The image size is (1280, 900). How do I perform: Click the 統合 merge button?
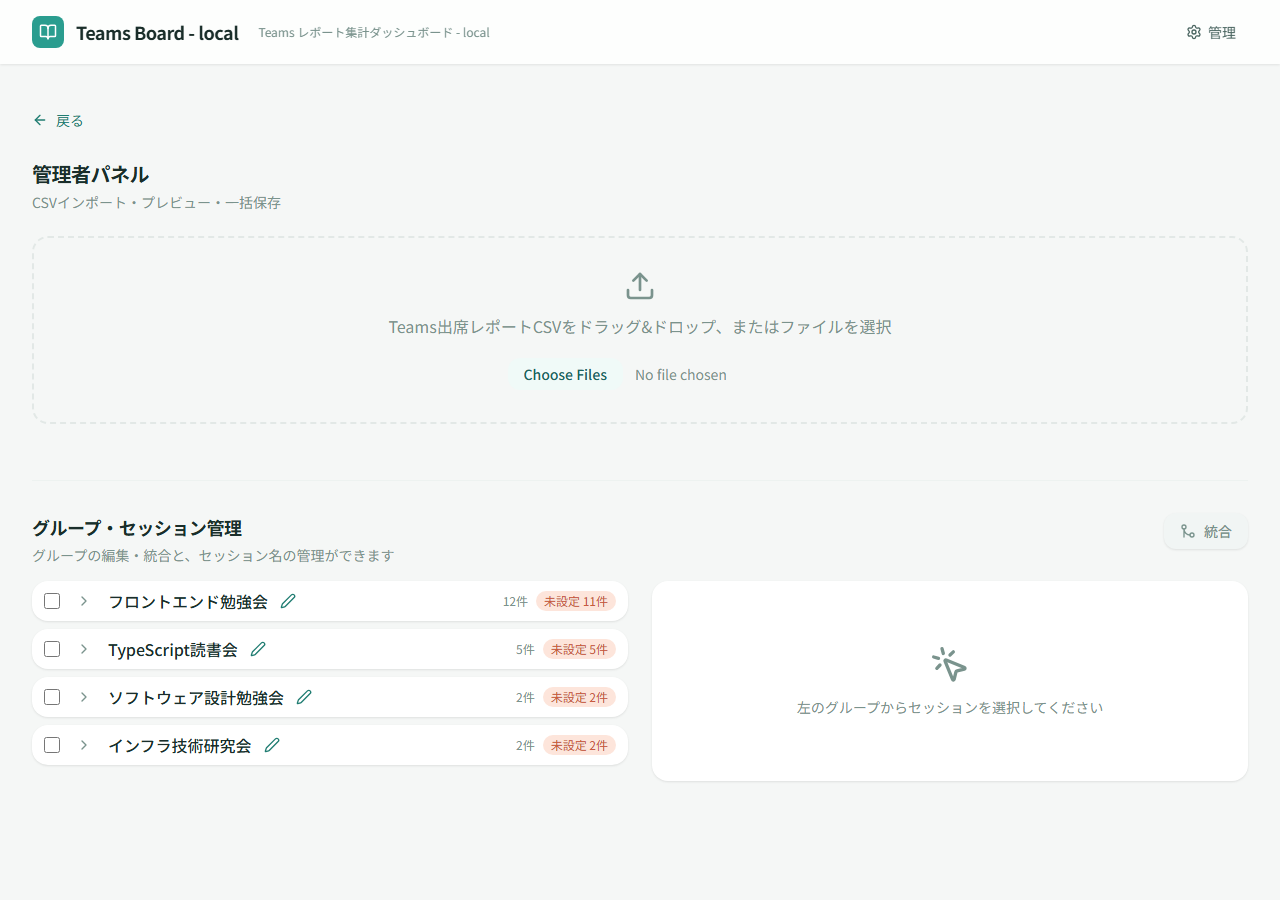(1205, 531)
